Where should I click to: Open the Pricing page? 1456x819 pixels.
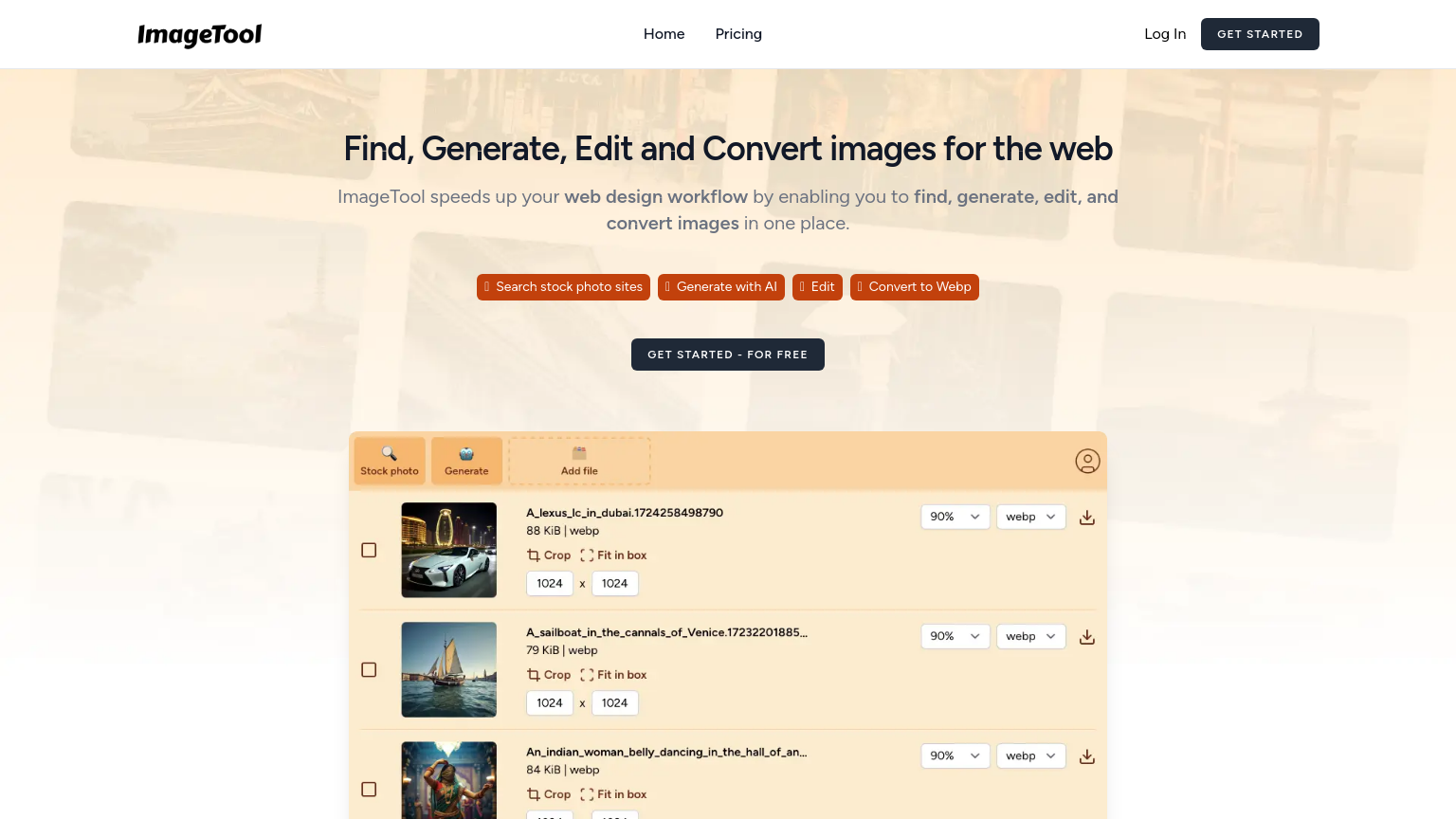pos(738,34)
